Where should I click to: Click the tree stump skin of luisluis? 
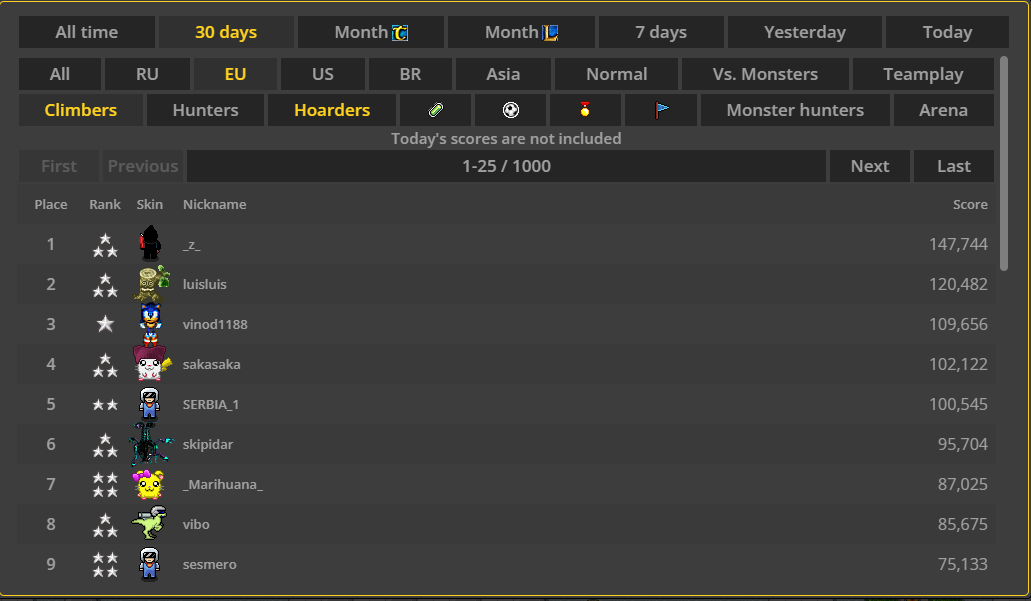click(151, 284)
